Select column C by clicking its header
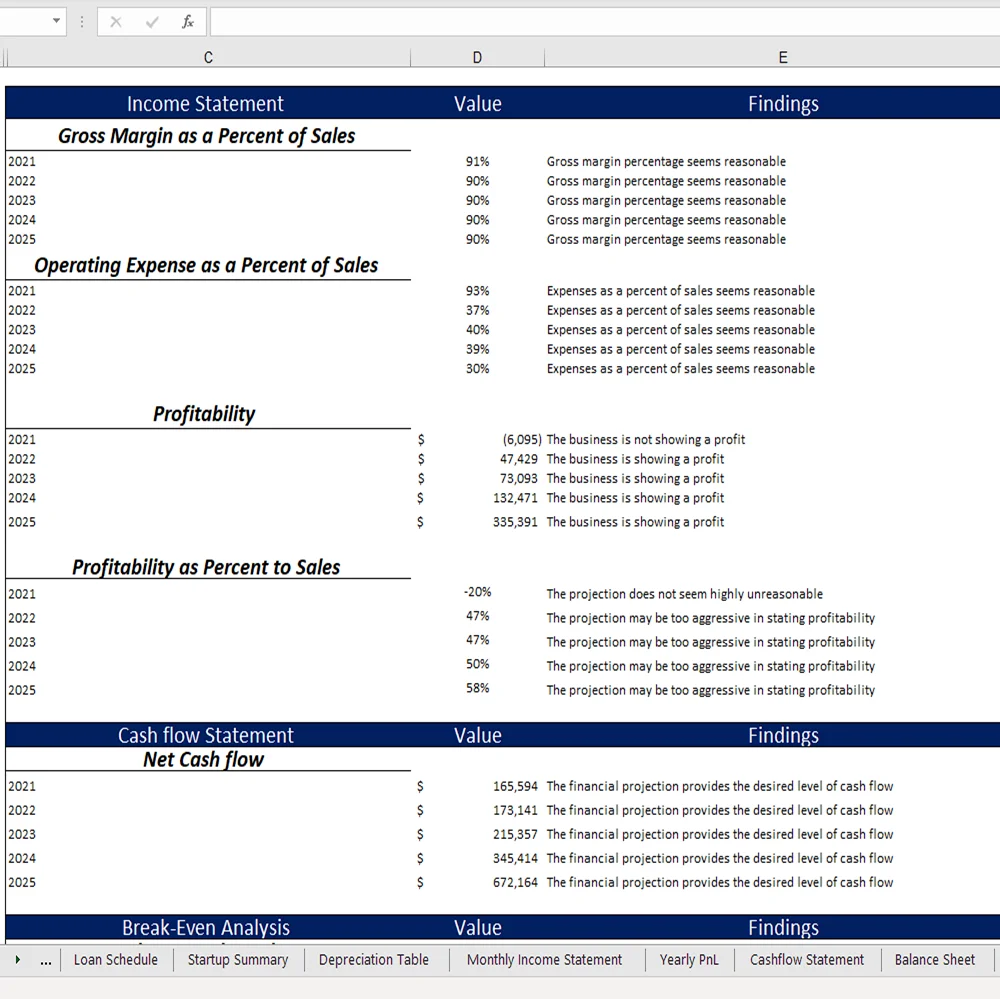The height and width of the screenshot is (1000, 1000). tap(207, 57)
